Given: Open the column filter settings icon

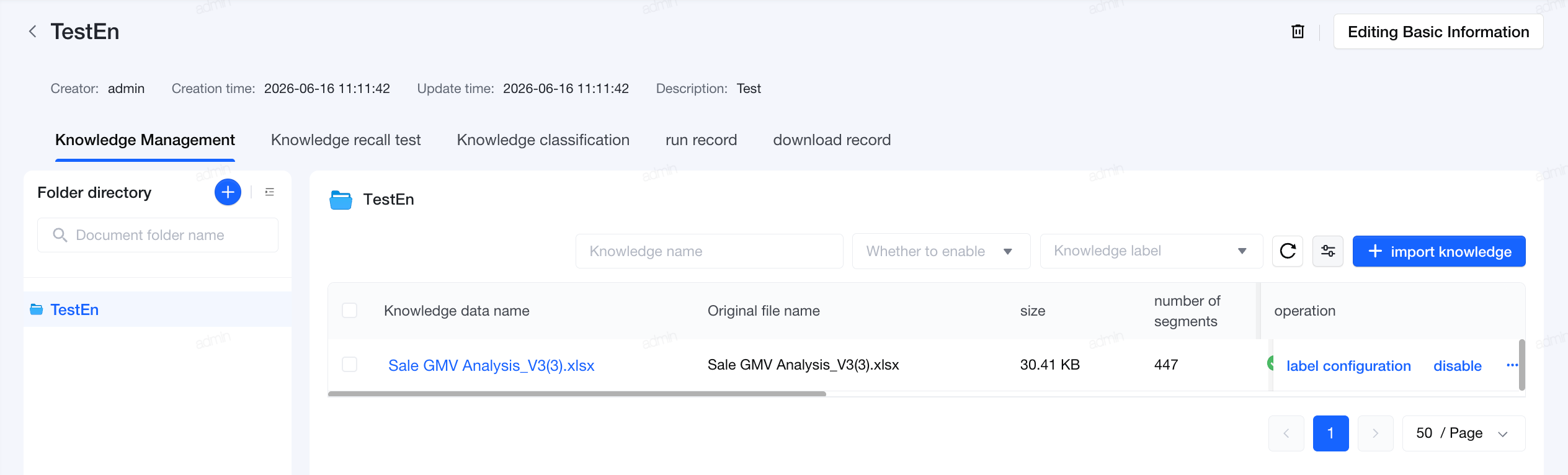Looking at the screenshot, I should coord(1328,251).
